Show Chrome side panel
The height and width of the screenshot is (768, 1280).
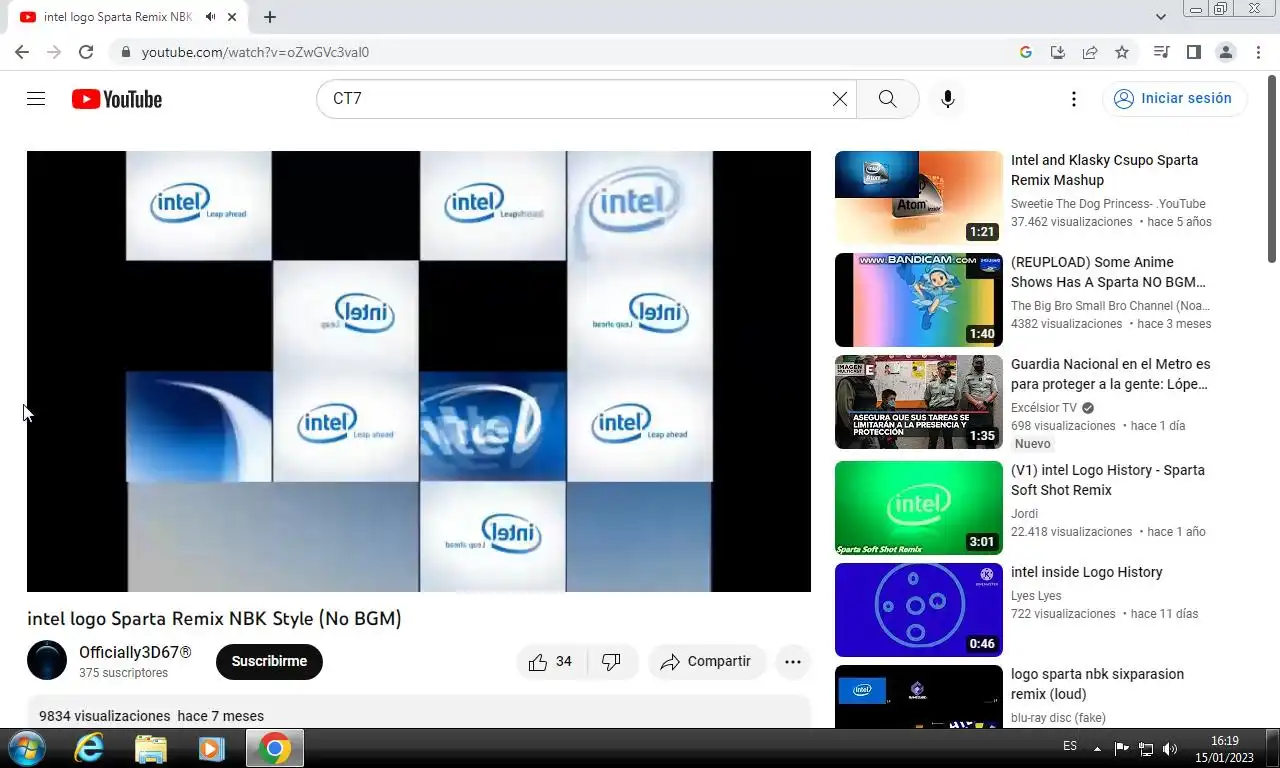[x=1193, y=52]
